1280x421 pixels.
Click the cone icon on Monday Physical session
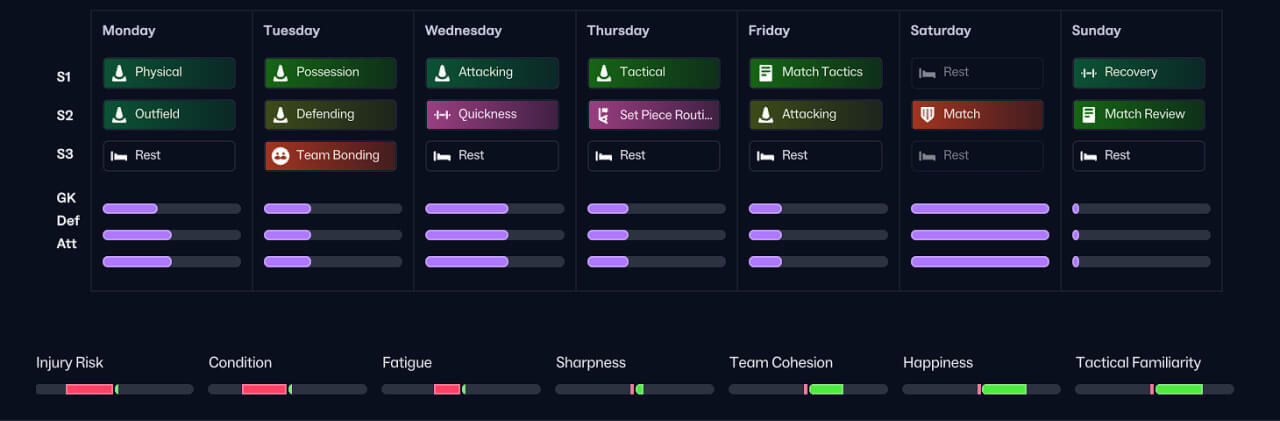click(x=119, y=72)
